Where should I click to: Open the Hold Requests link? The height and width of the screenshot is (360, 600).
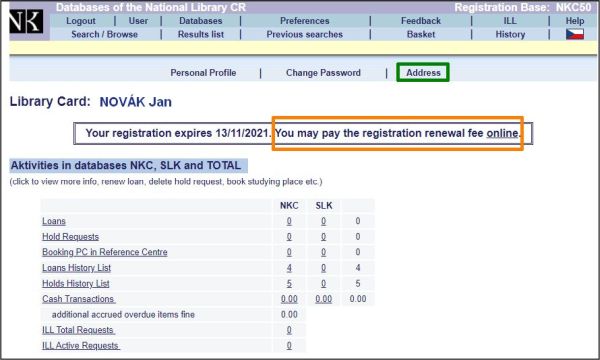click(x=70, y=237)
